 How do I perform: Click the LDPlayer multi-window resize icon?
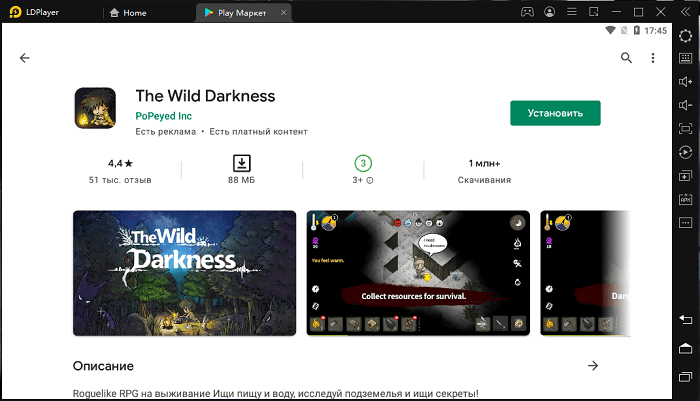pos(594,12)
